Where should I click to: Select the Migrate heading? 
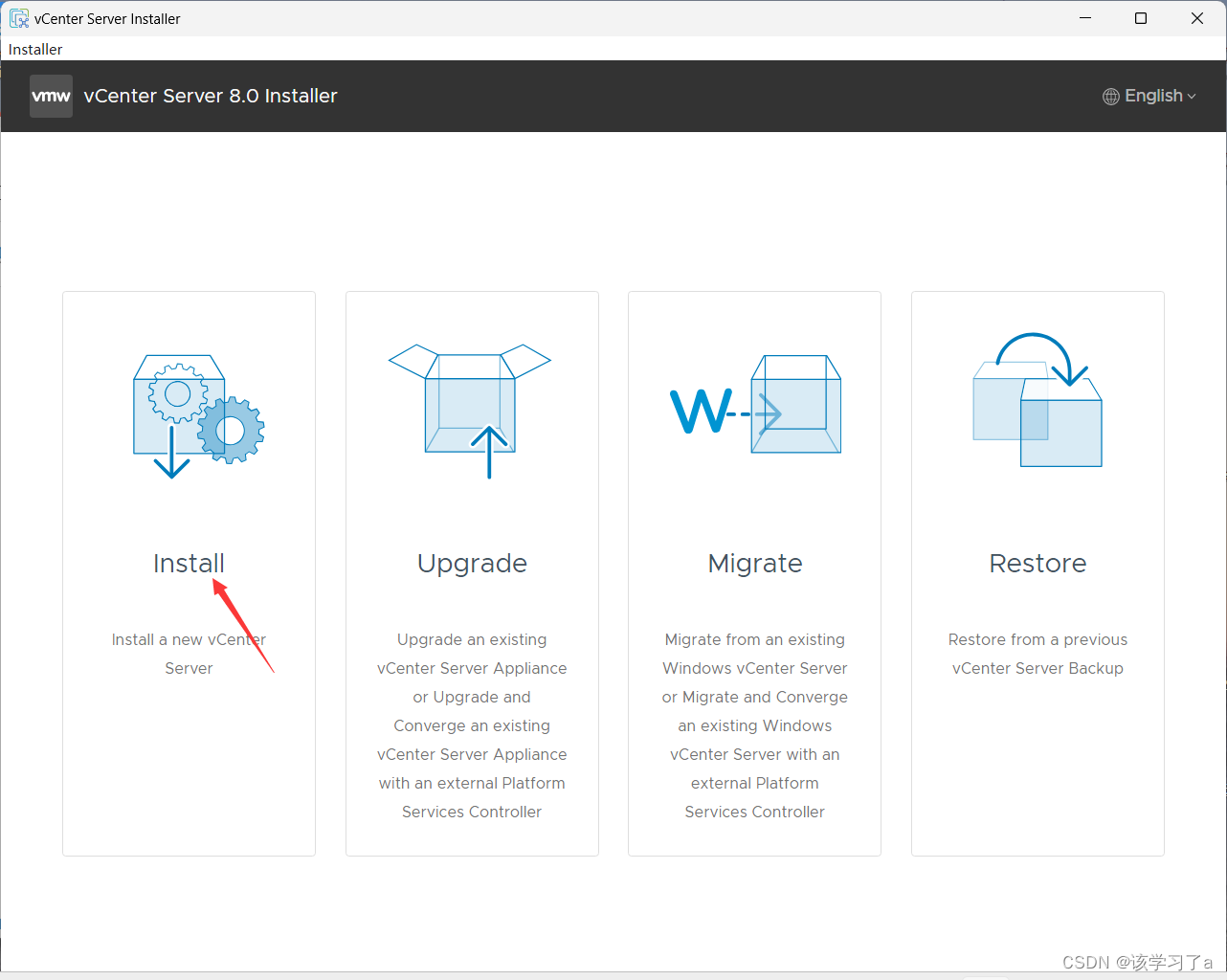(755, 564)
